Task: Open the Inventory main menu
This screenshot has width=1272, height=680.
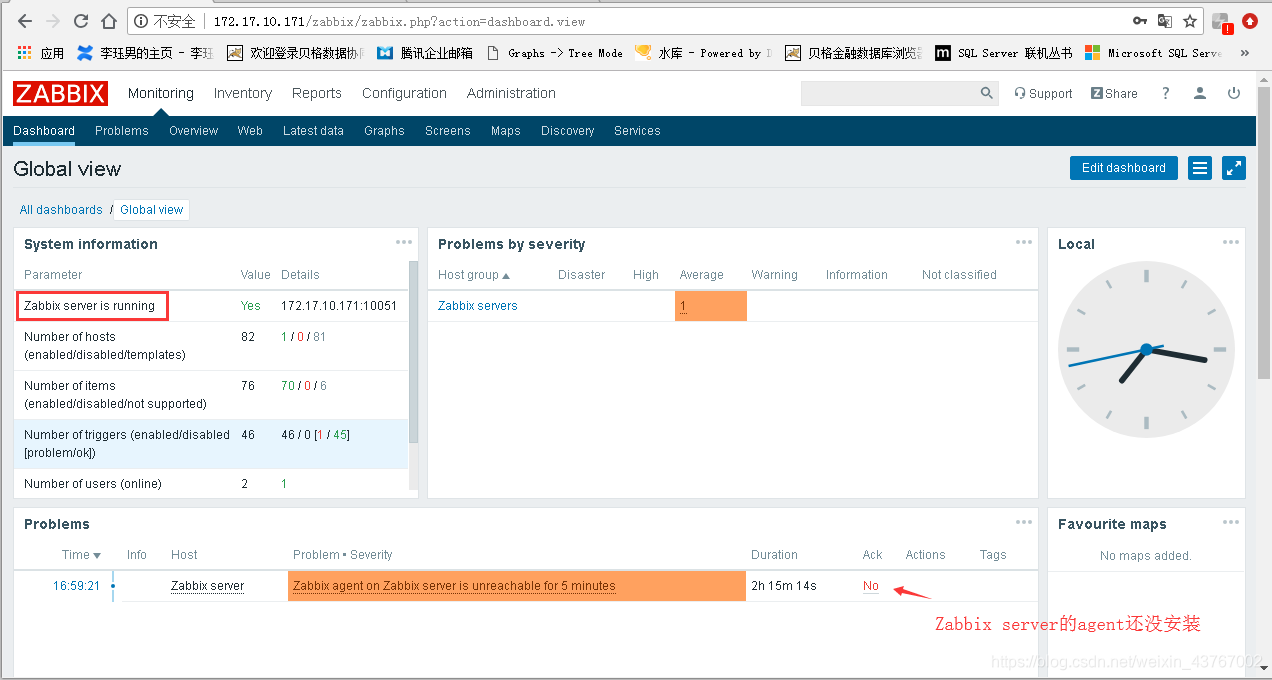Action: [243, 93]
